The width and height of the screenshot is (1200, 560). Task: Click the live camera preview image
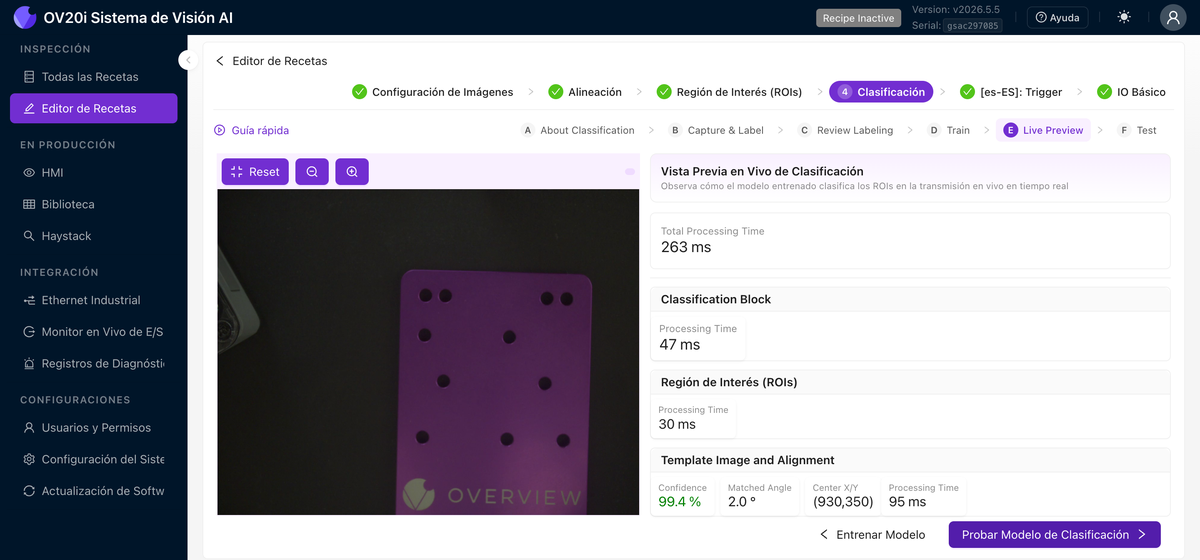(428, 352)
